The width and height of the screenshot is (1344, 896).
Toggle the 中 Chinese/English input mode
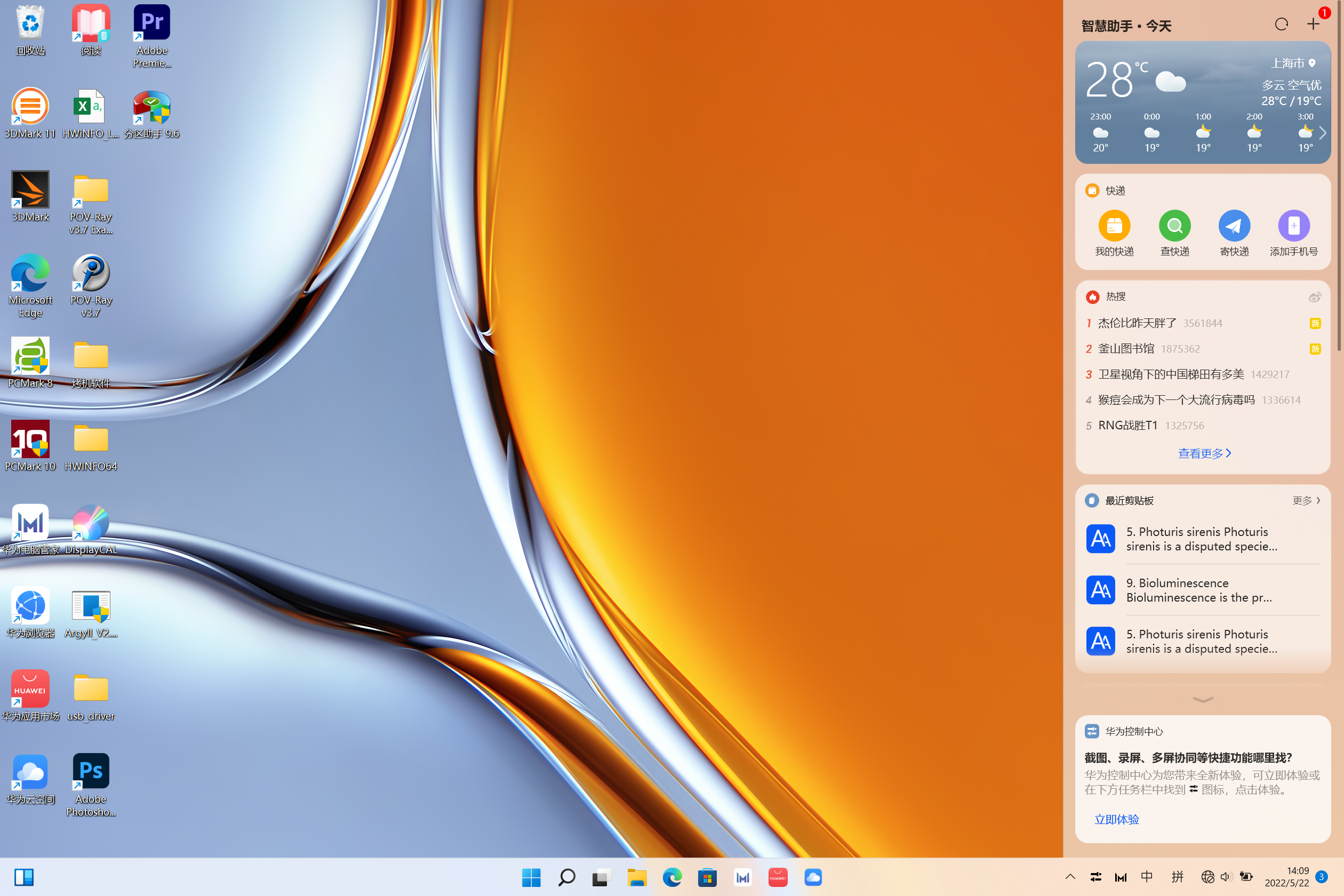pyautogui.click(x=1146, y=877)
